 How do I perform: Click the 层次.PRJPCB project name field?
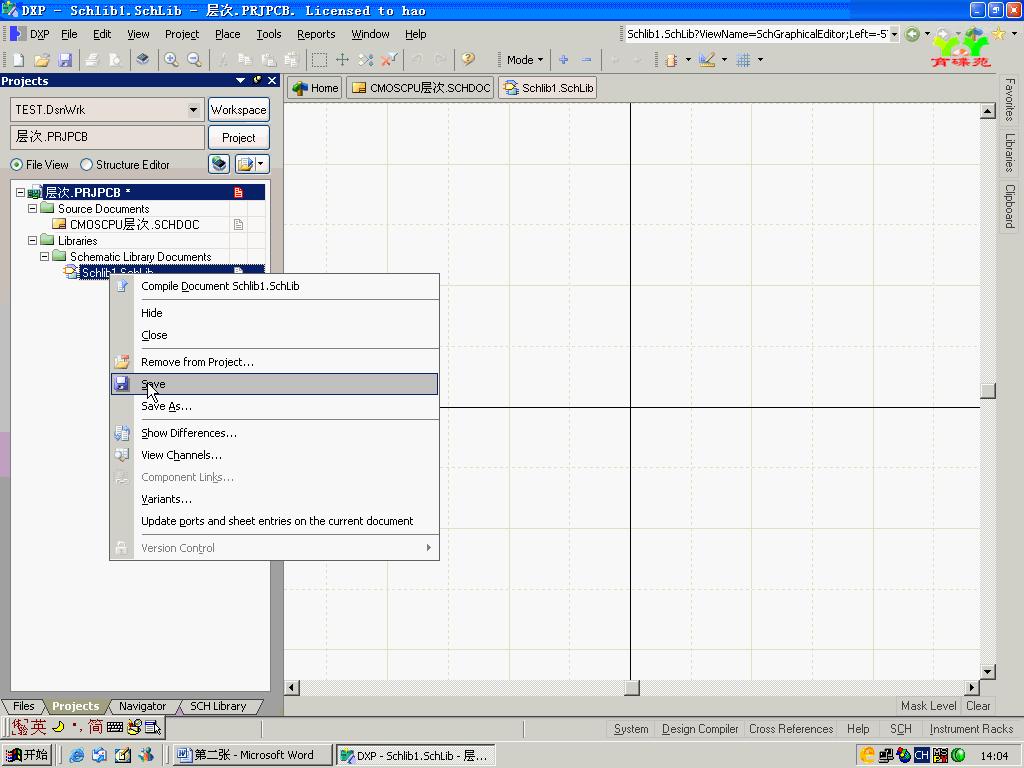click(107, 137)
